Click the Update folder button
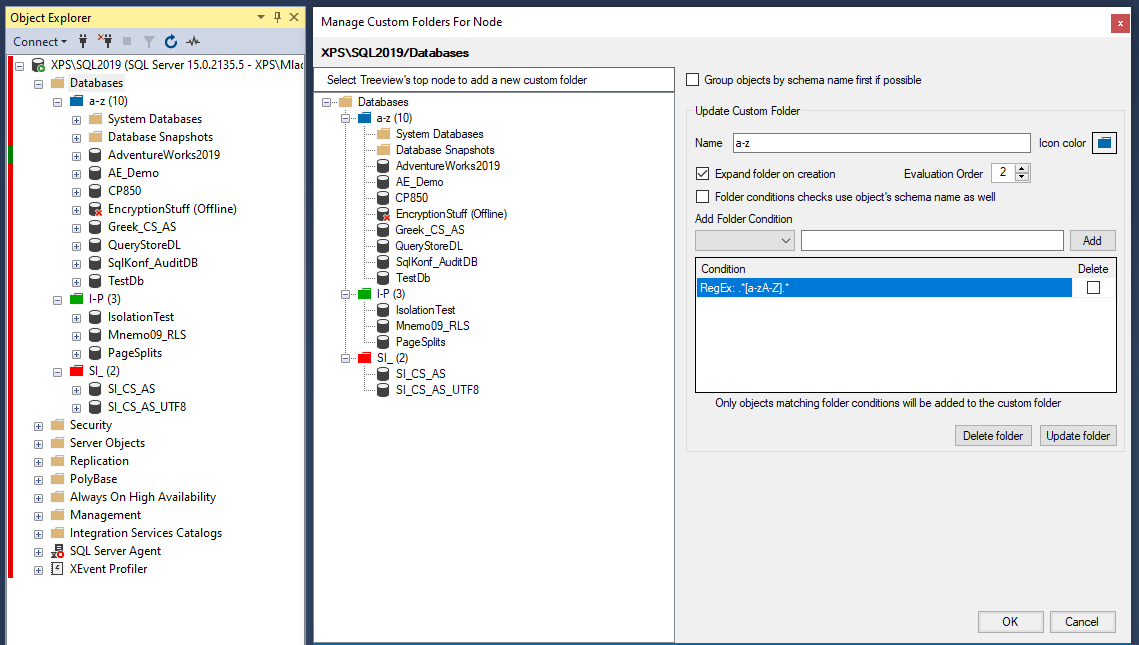1139x645 pixels. [x=1078, y=436]
